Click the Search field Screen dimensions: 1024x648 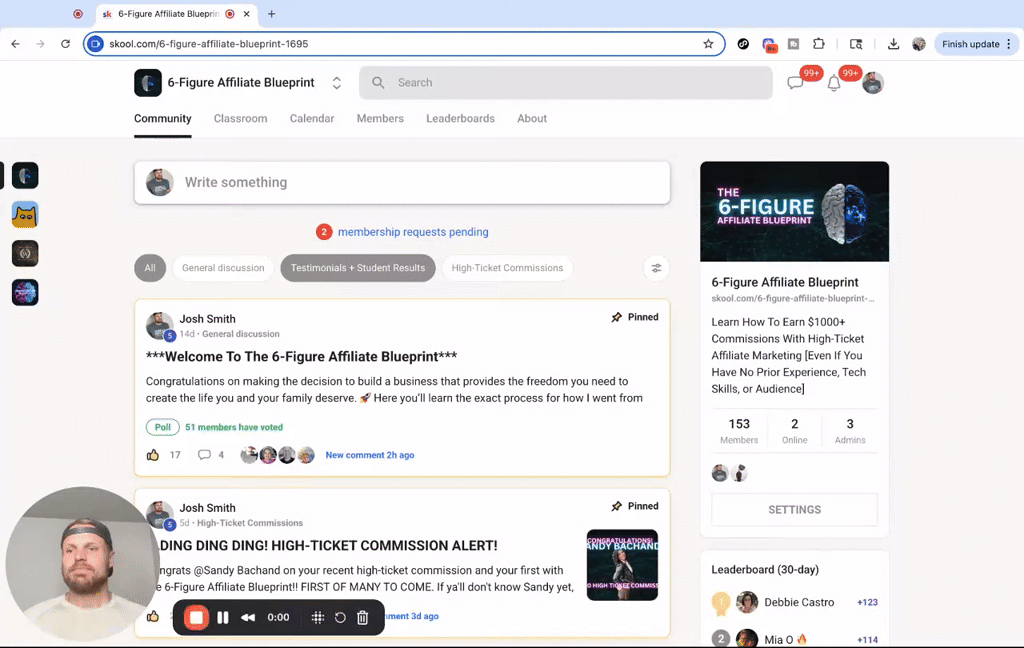(x=566, y=83)
